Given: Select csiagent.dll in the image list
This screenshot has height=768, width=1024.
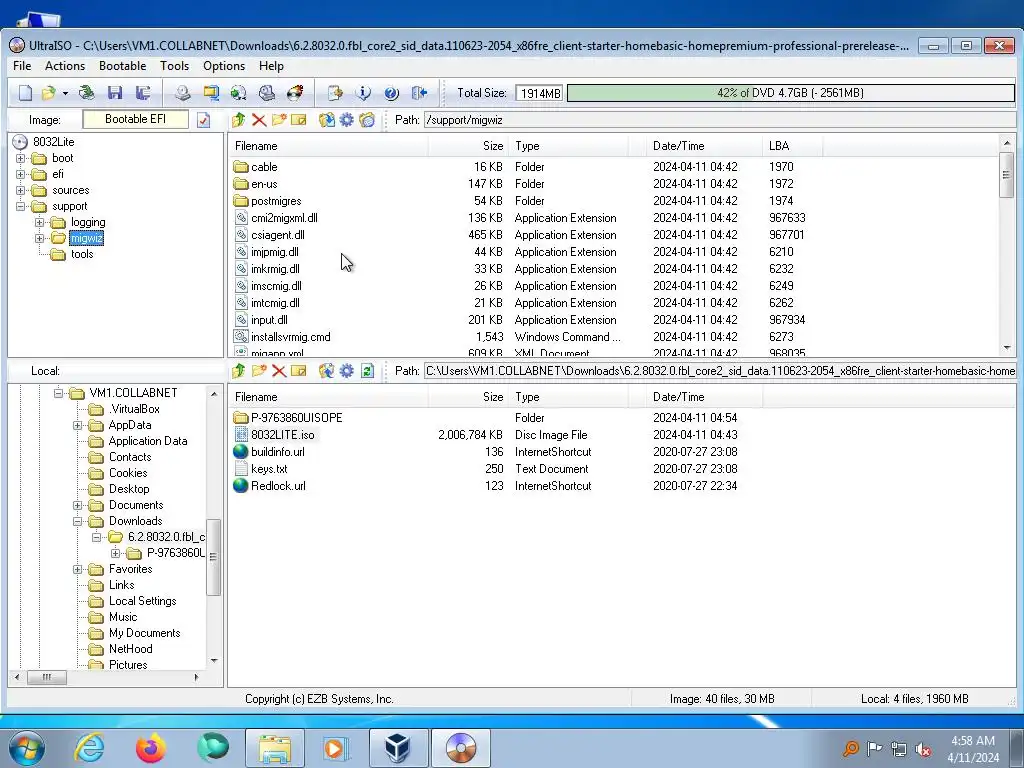Looking at the screenshot, I should 278,235.
